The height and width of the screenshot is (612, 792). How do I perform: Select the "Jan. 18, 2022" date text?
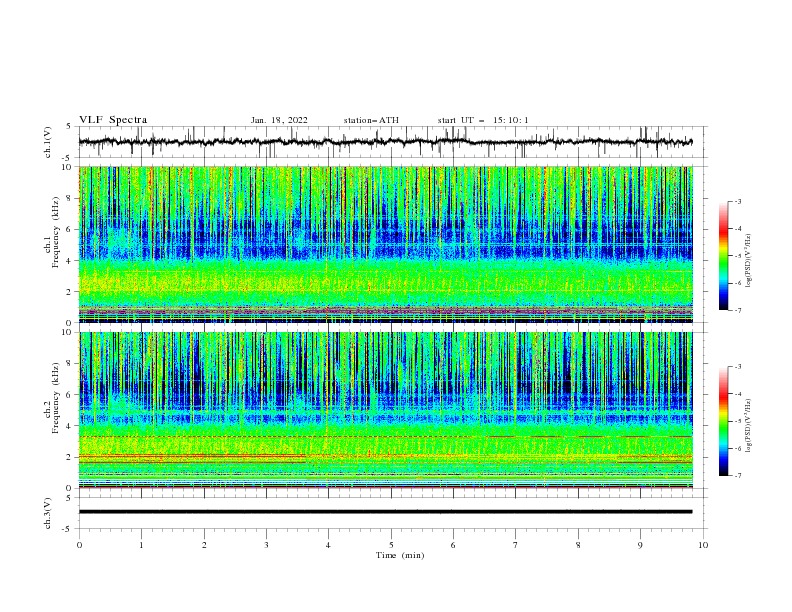tap(279, 120)
